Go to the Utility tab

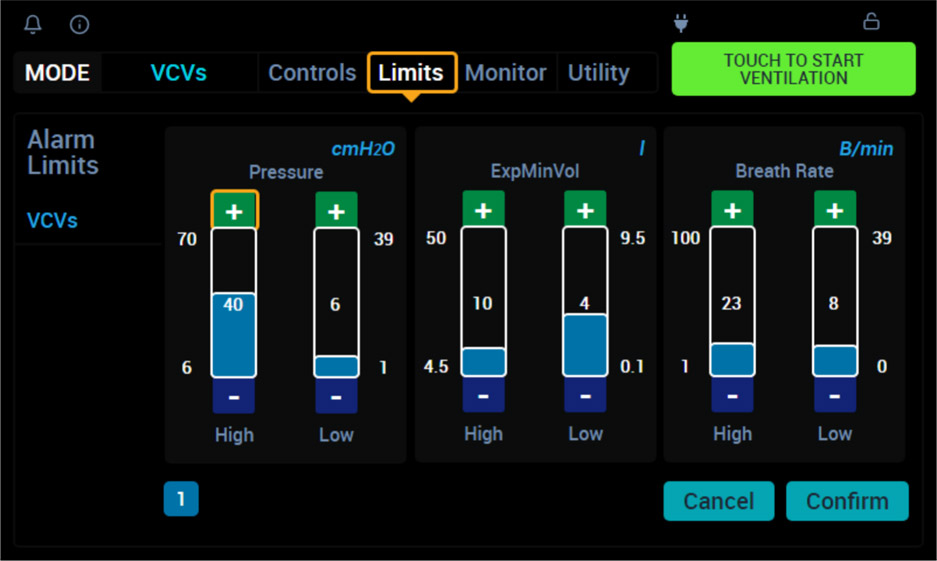(x=598, y=73)
